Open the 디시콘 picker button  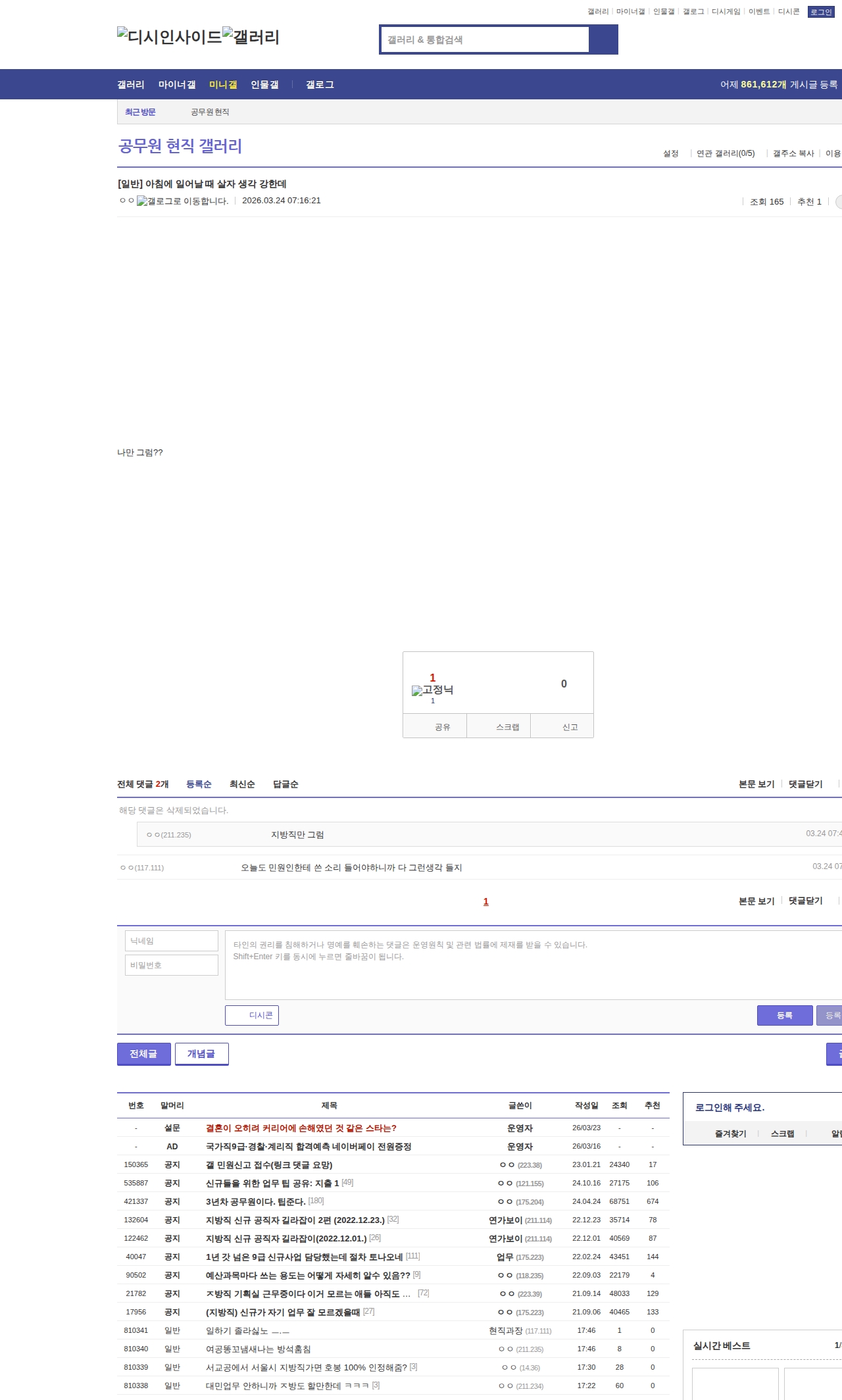pos(252,1015)
